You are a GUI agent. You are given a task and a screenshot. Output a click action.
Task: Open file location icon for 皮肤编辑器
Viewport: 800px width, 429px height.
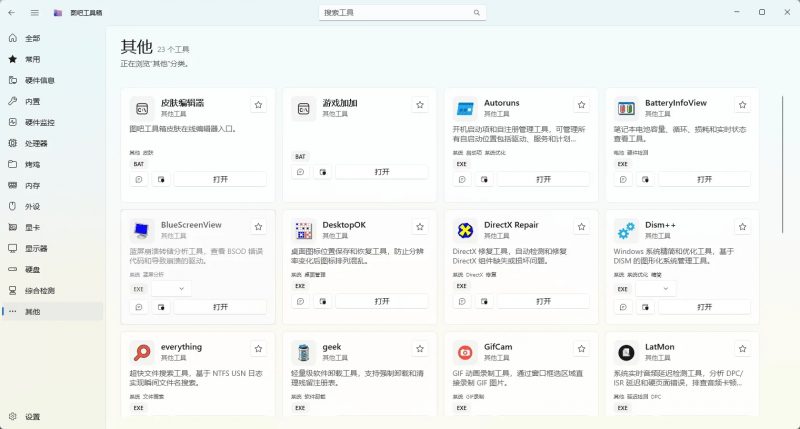pos(161,180)
